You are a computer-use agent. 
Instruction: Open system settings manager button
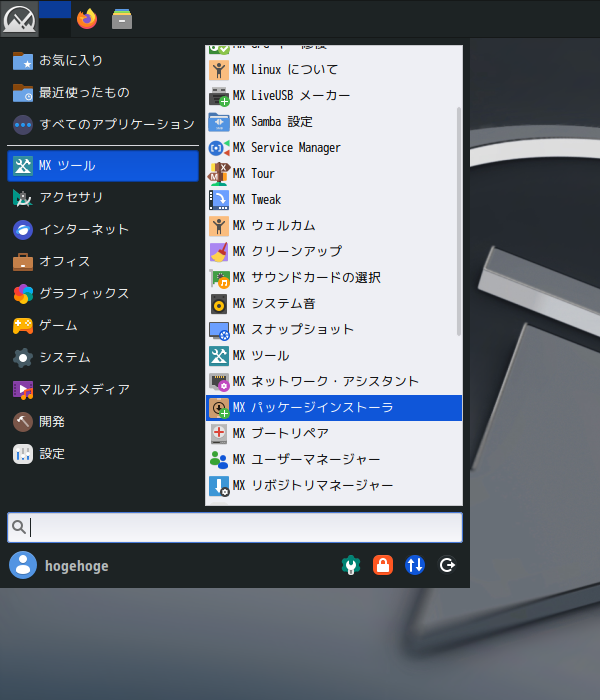tap(351, 565)
